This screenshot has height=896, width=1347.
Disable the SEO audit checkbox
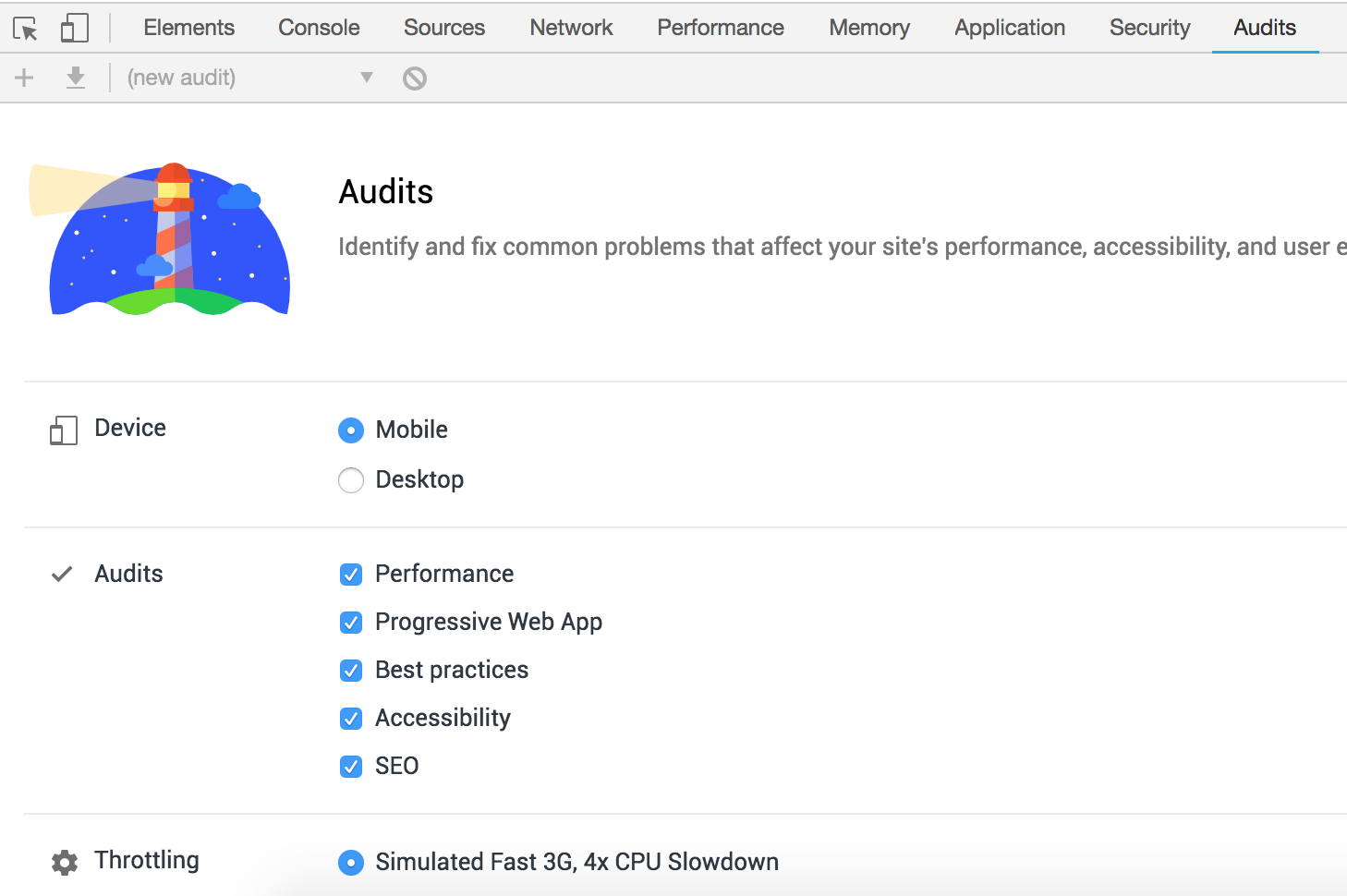pyautogui.click(x=351, y=767)
